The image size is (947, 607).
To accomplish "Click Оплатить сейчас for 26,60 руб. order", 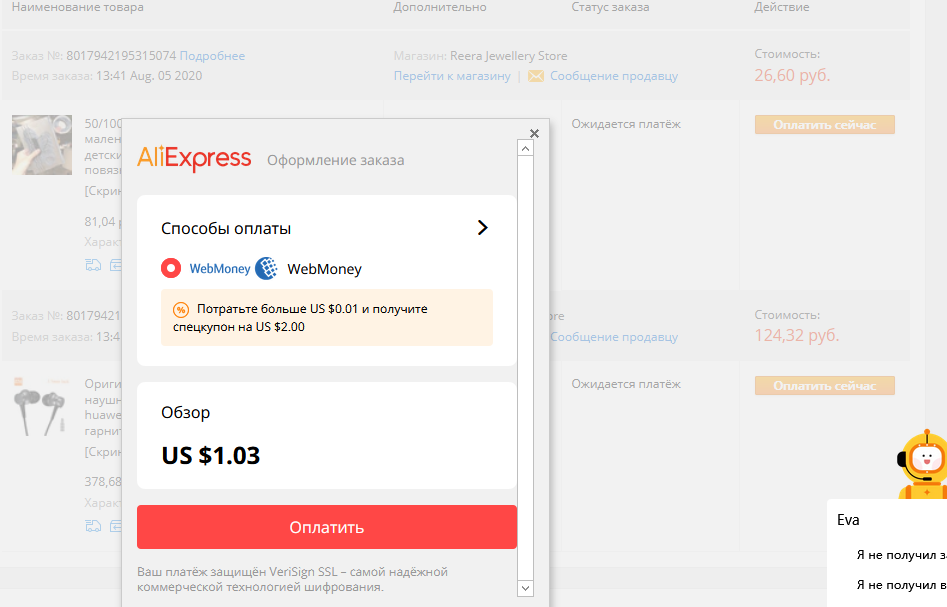I will (x=824, y=124).
